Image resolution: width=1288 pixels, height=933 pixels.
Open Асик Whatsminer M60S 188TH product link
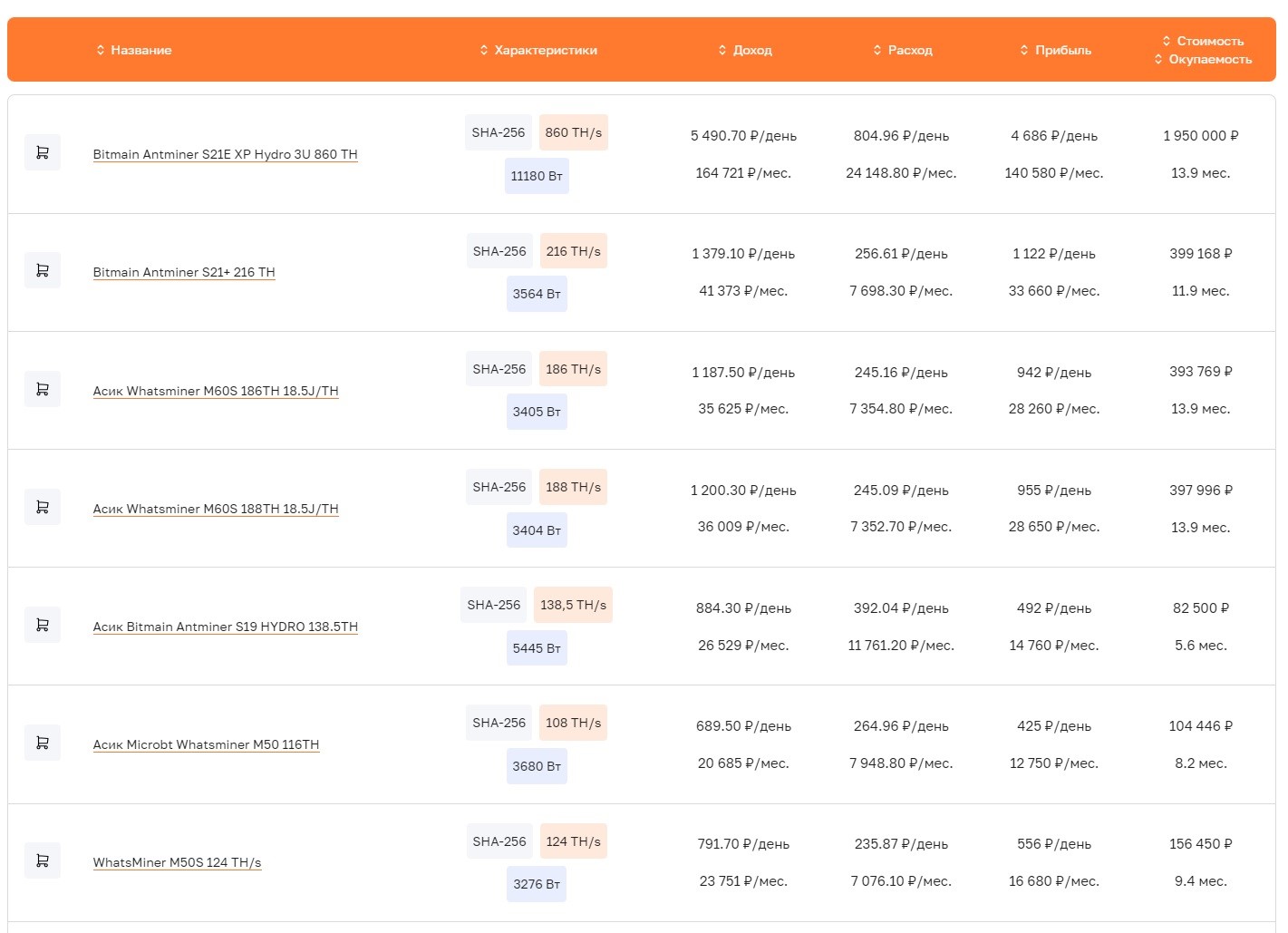point(216,509)
